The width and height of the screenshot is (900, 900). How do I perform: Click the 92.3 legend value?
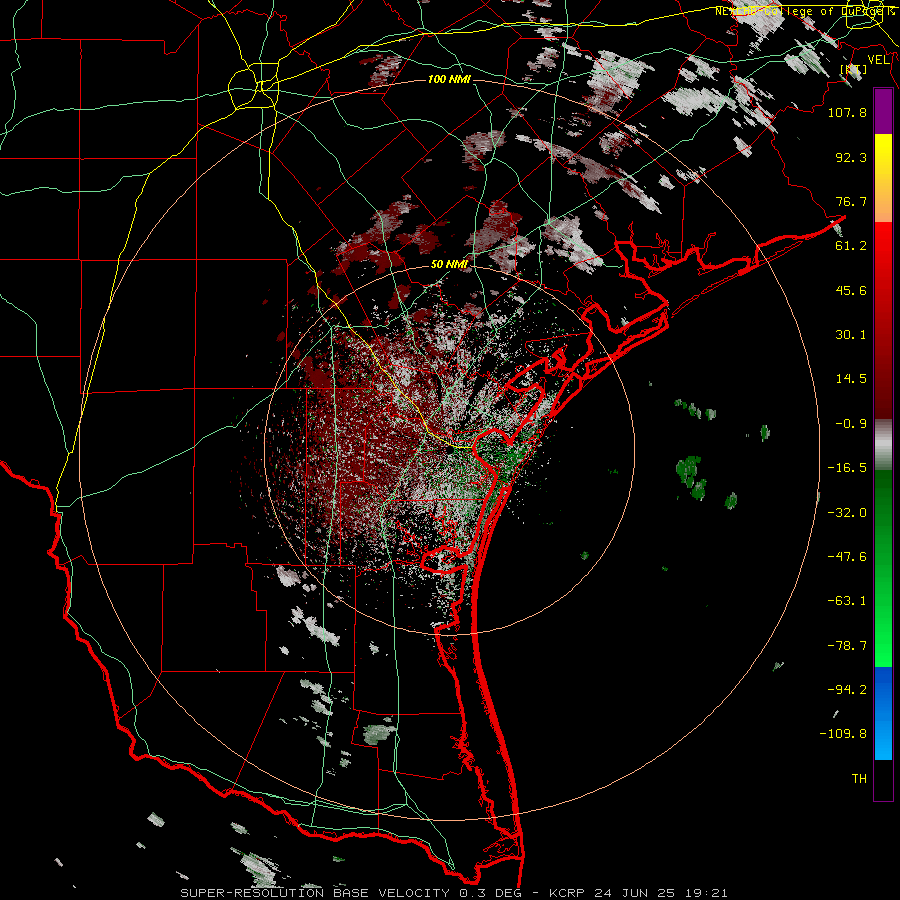point(851,157)
